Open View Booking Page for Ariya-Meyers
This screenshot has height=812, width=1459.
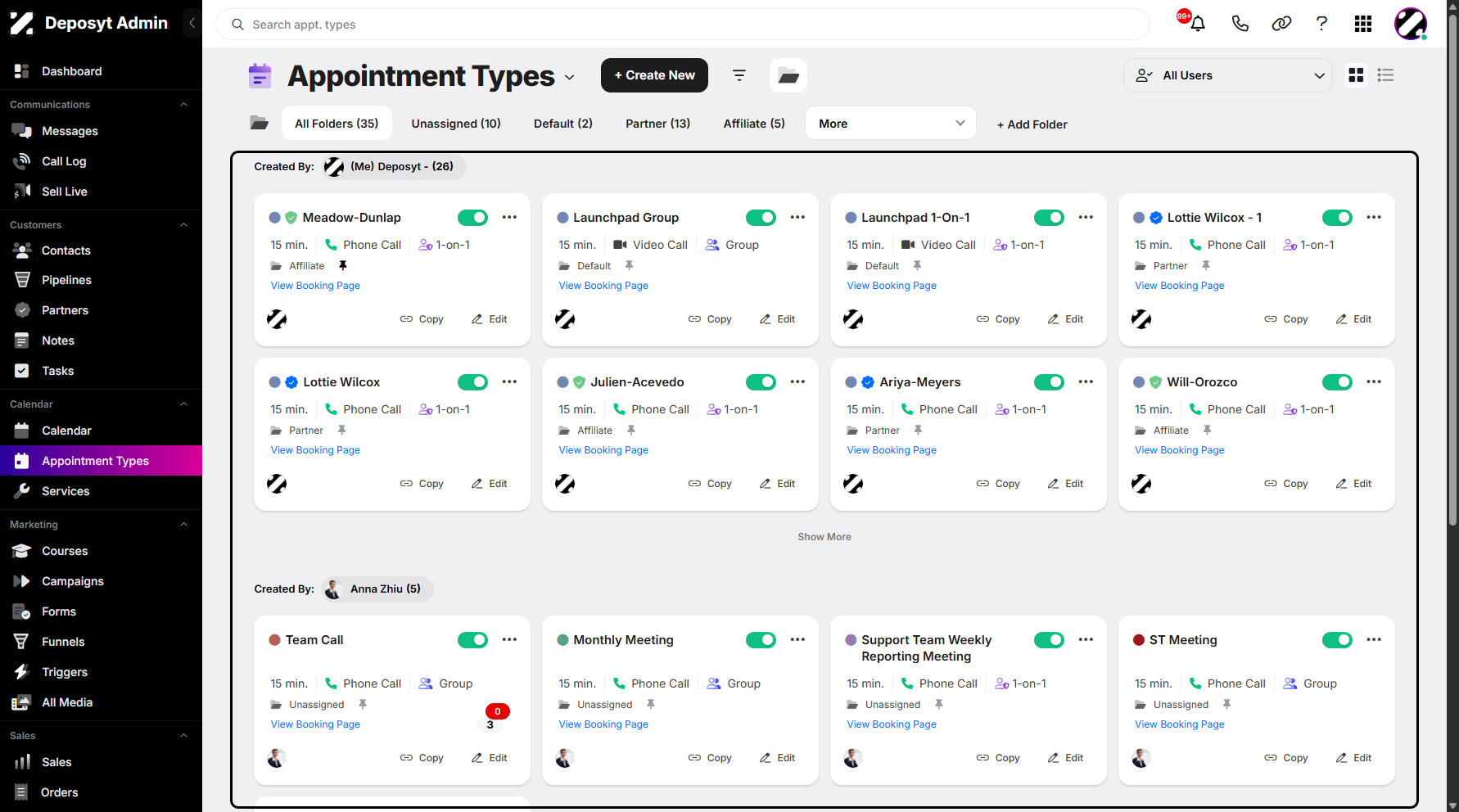[892, 450]
